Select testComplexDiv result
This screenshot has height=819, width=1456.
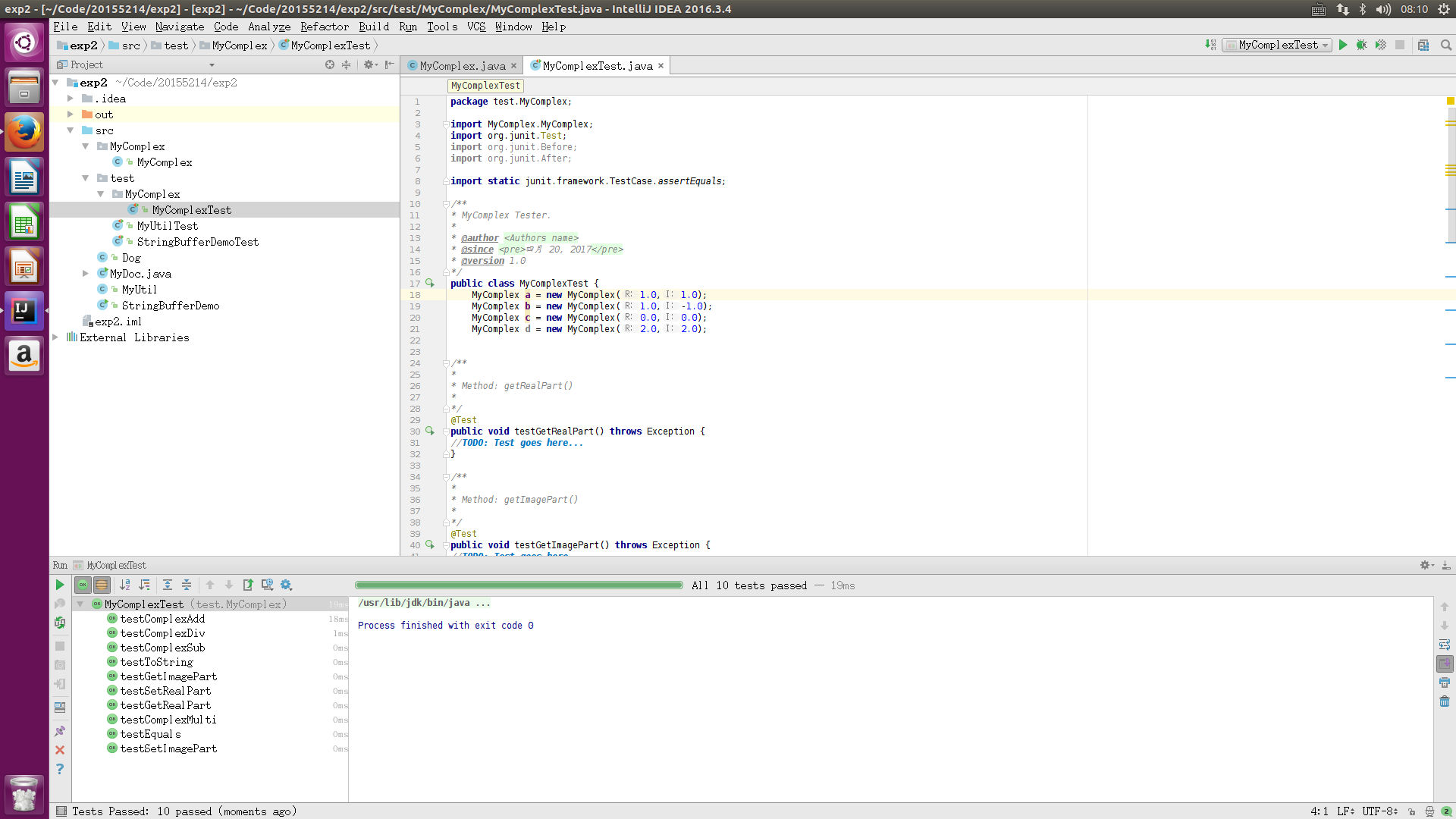point(162,633)
